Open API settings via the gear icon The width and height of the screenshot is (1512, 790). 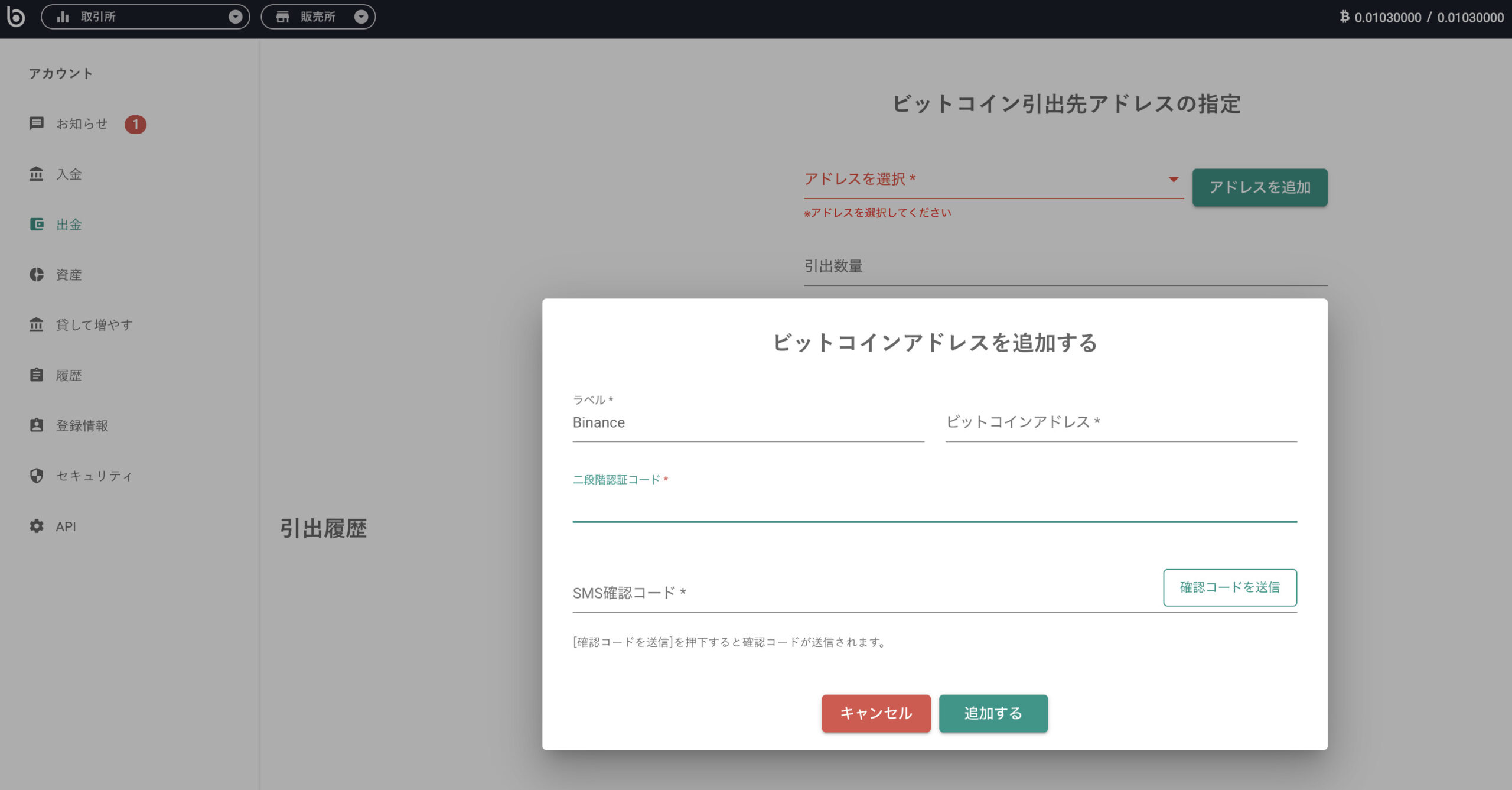pos(35,526)
